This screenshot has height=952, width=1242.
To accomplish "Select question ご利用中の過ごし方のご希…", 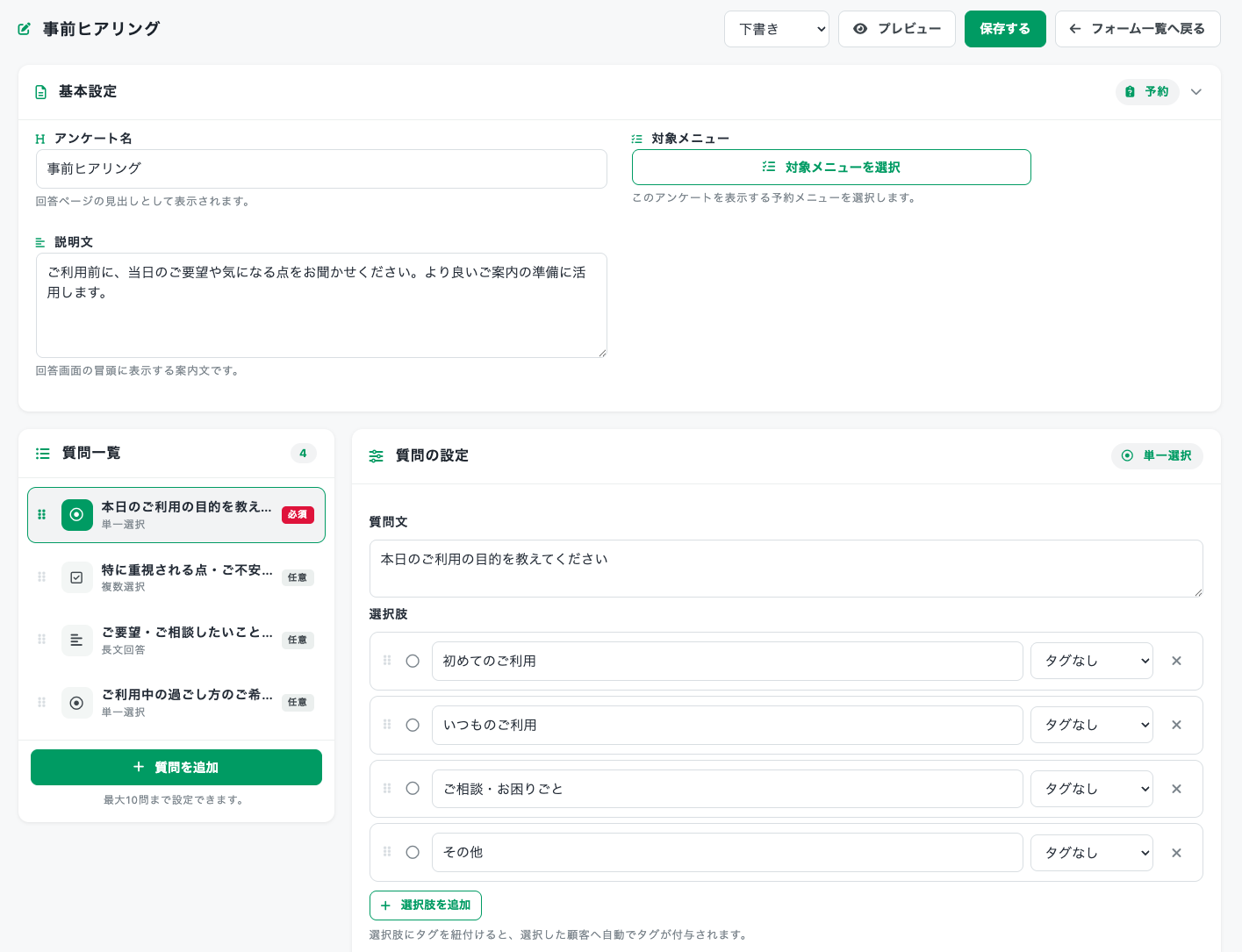I will tap(176, 702).
